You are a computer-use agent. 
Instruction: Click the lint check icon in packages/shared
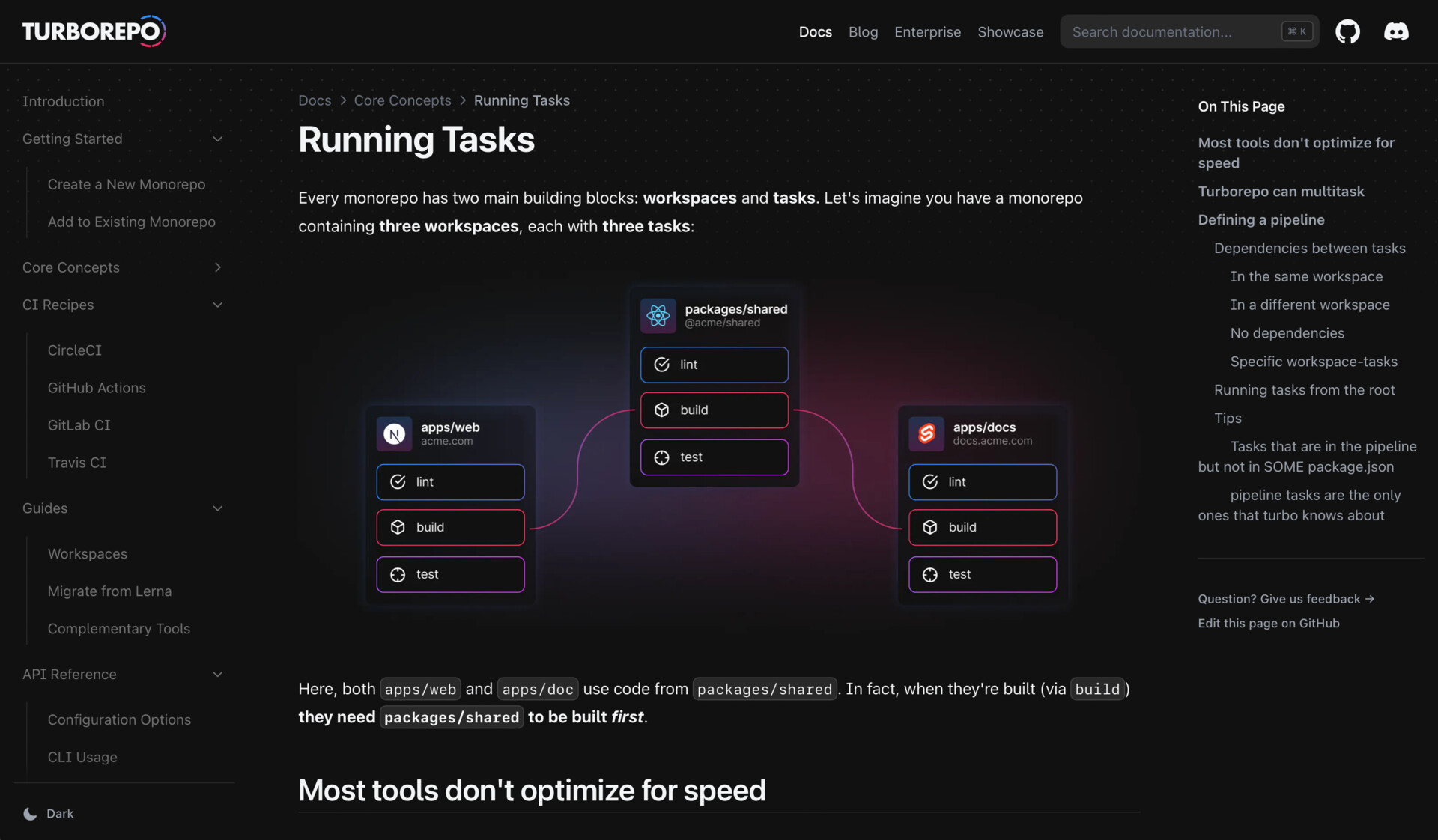point(662,365)
